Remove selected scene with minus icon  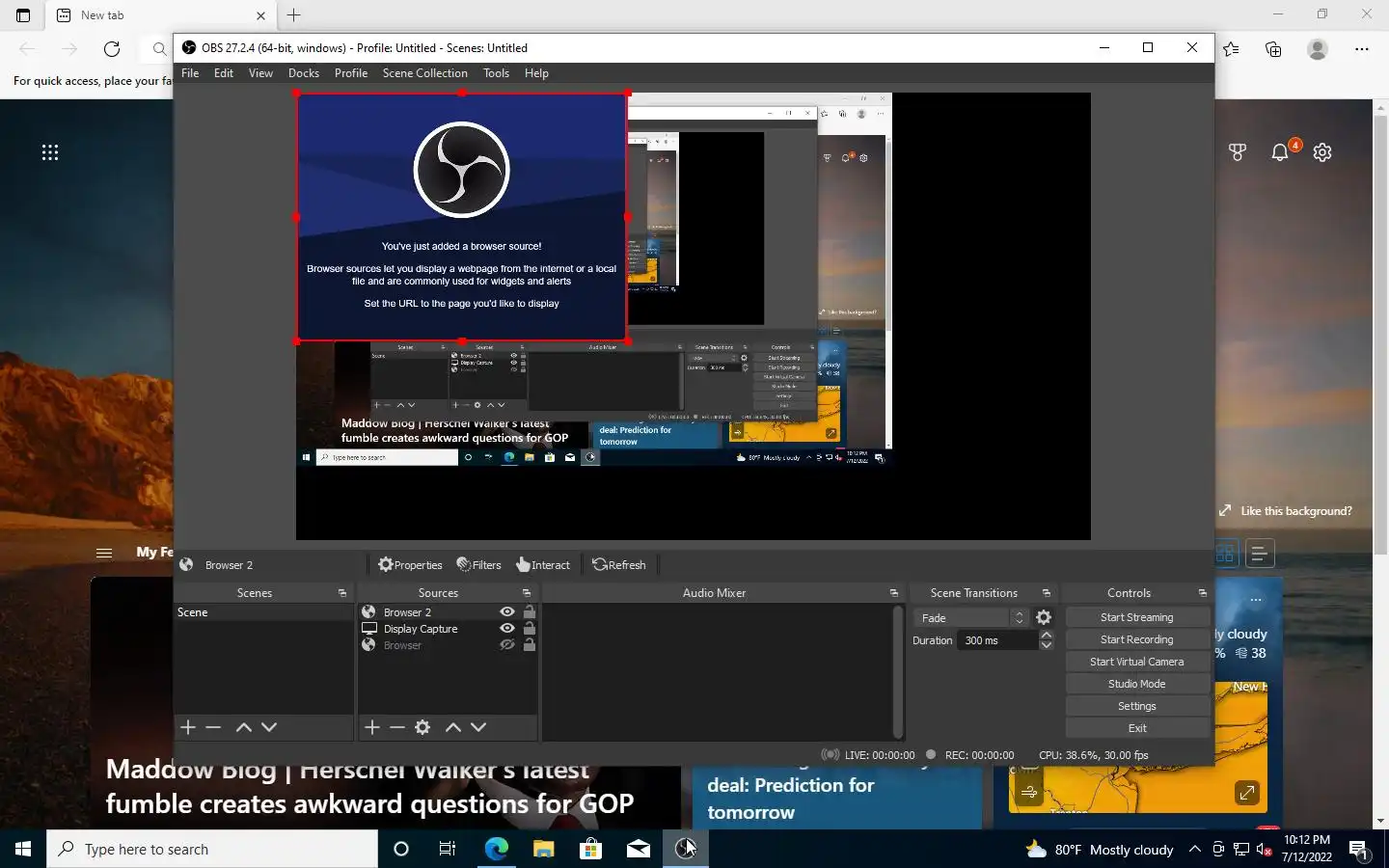tap(213, 727)
